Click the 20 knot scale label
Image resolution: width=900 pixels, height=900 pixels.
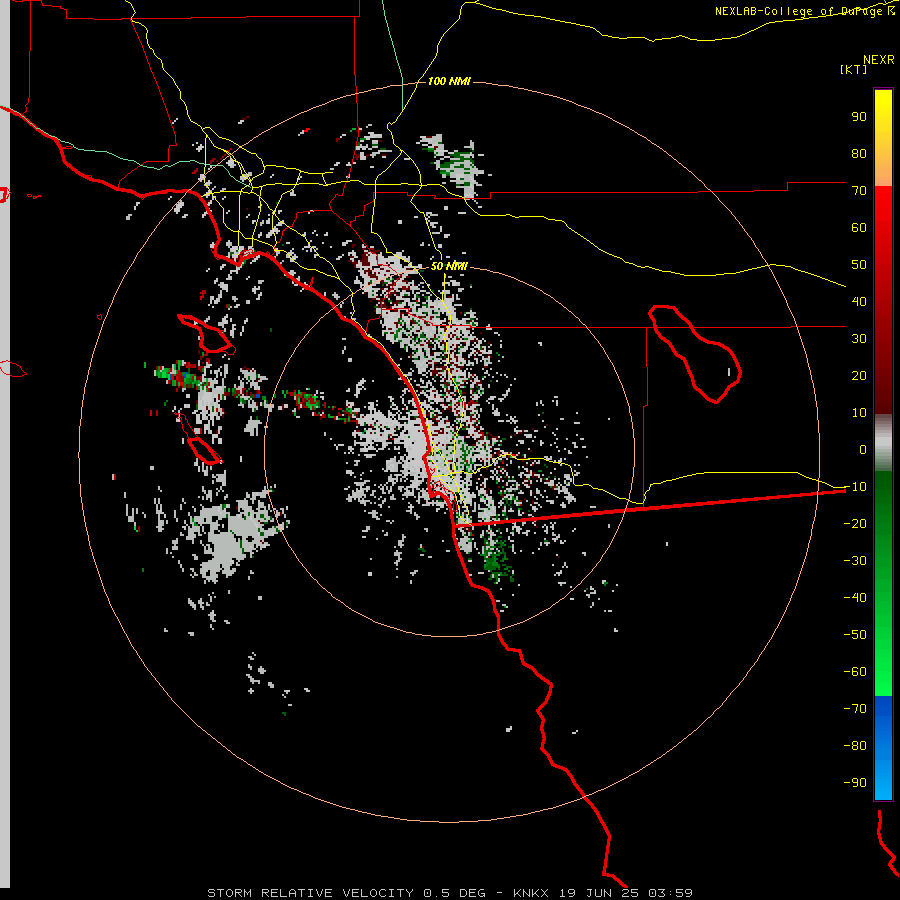pos(859,375)
